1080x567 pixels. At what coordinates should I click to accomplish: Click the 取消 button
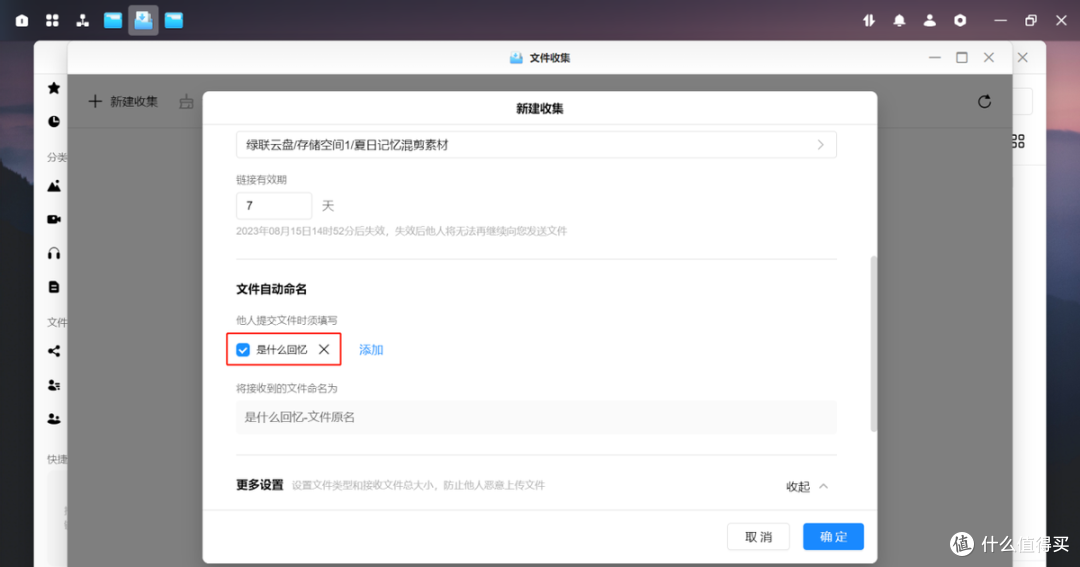point(758,537)
